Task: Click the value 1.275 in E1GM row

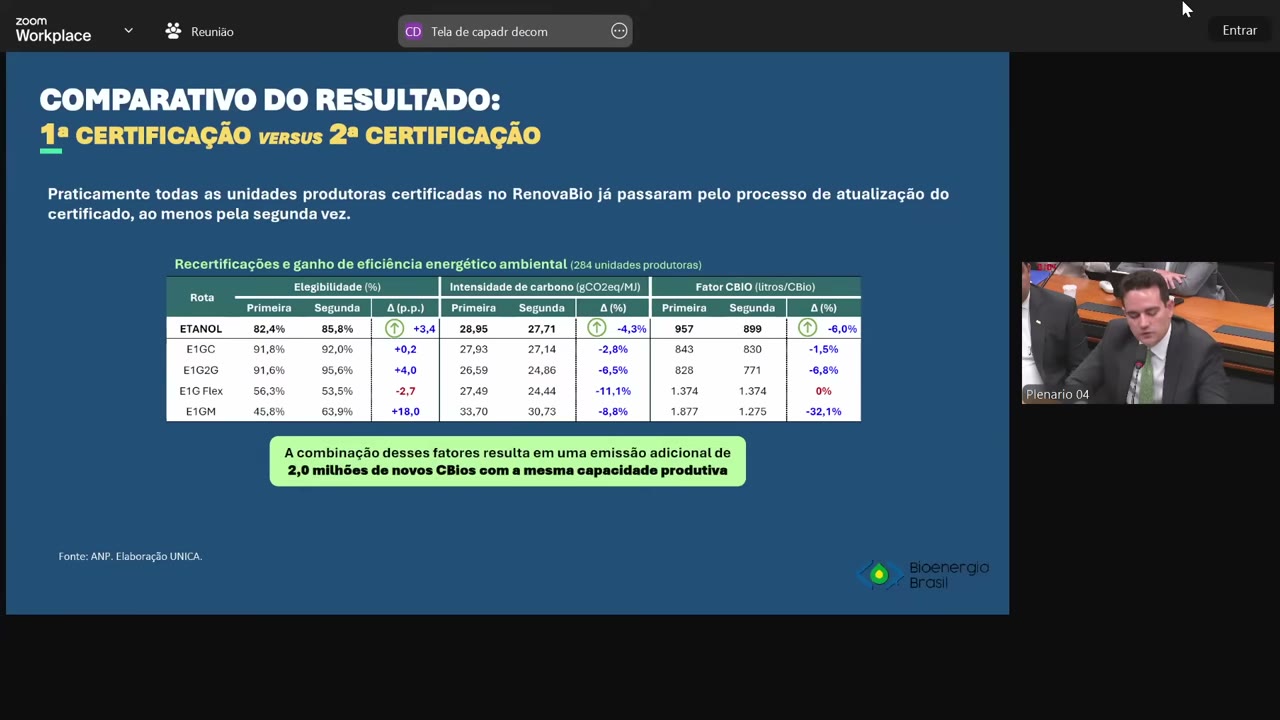Action: click(752, 412)
